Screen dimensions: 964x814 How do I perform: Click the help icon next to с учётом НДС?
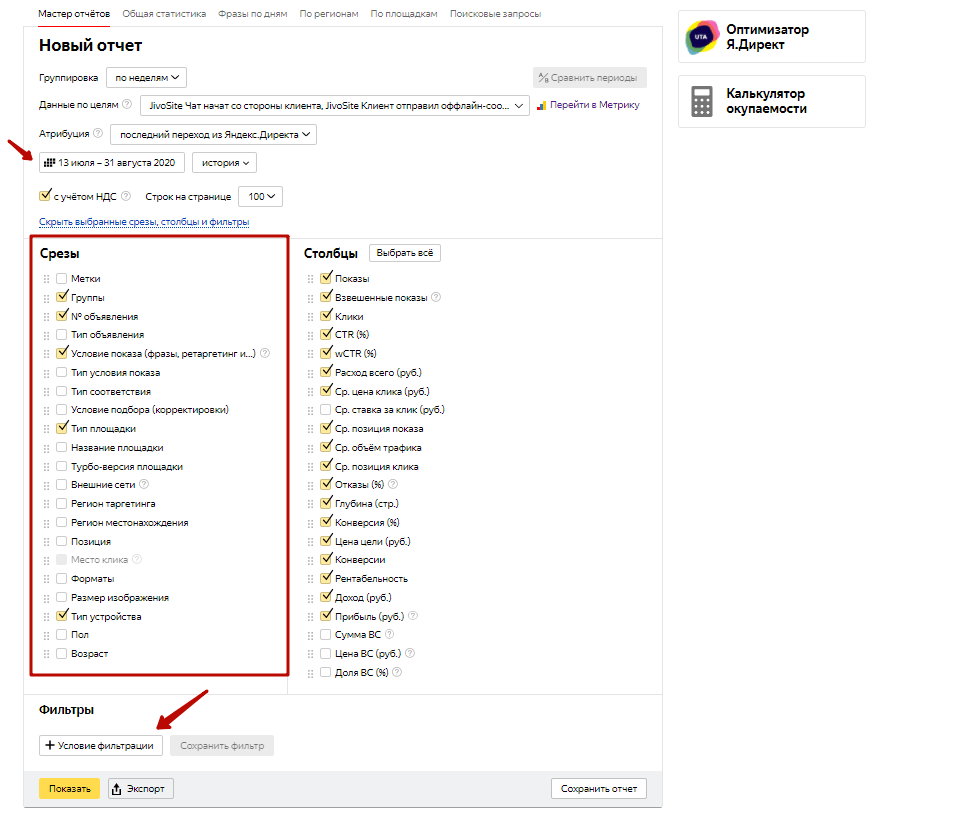pyautogui.click(x=126, y=196)
